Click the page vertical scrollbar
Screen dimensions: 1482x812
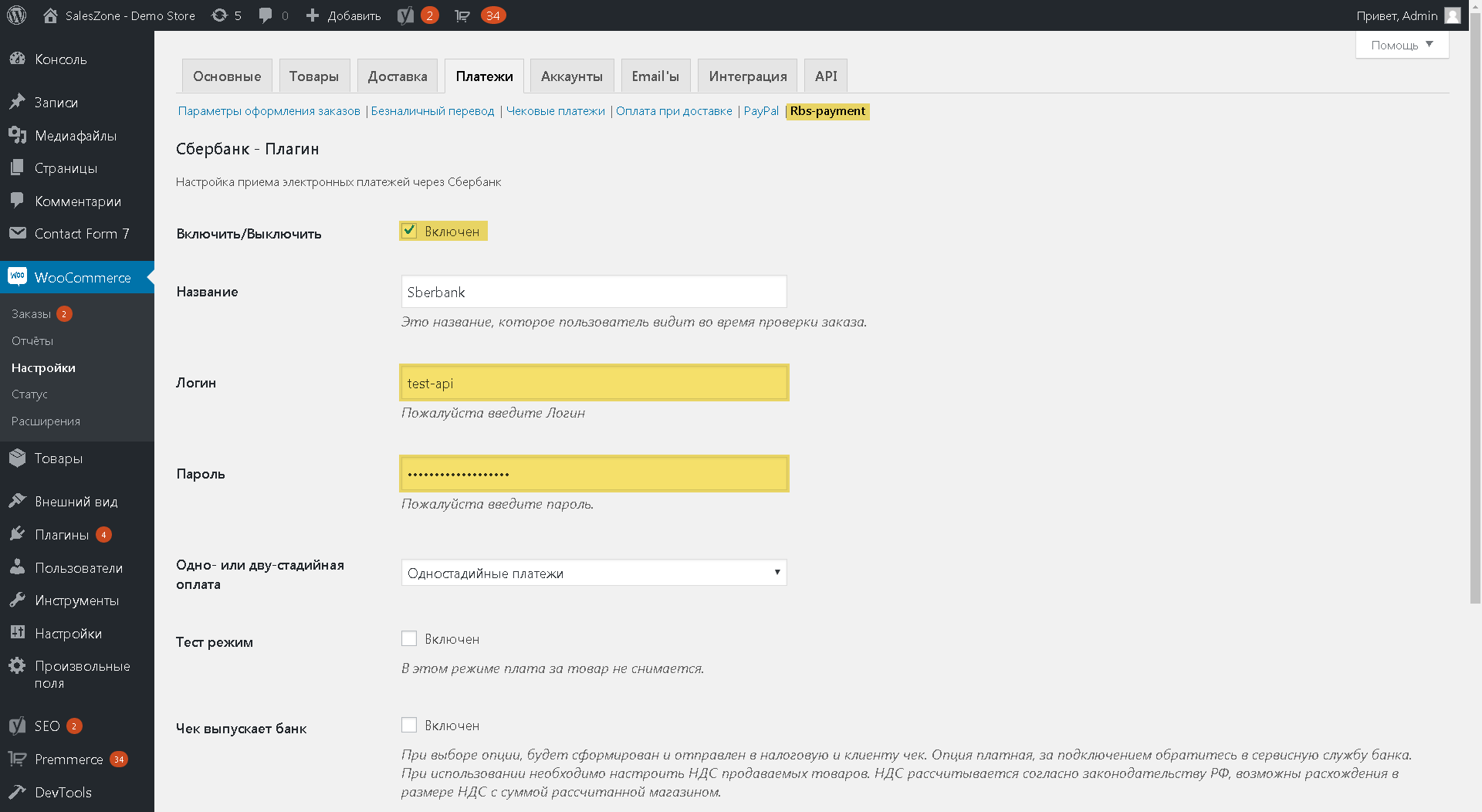pos(1475,309)
